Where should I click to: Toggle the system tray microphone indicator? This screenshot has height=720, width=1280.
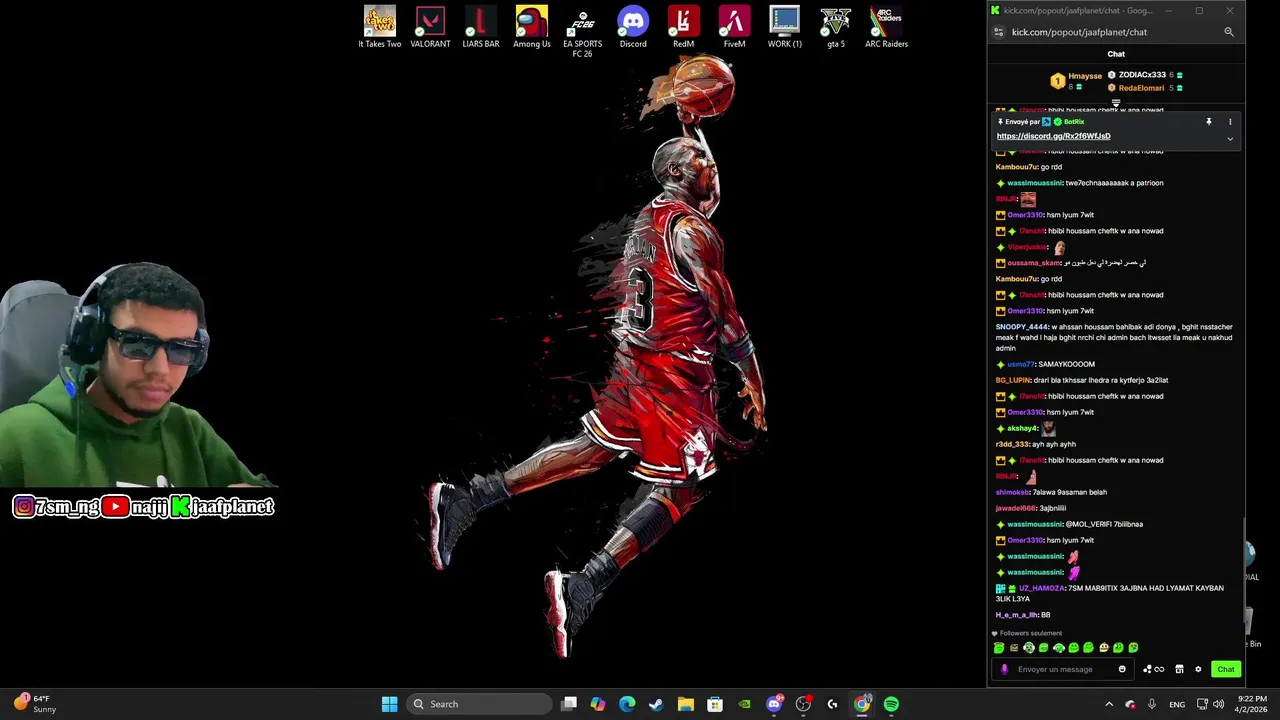point(1152,704)
